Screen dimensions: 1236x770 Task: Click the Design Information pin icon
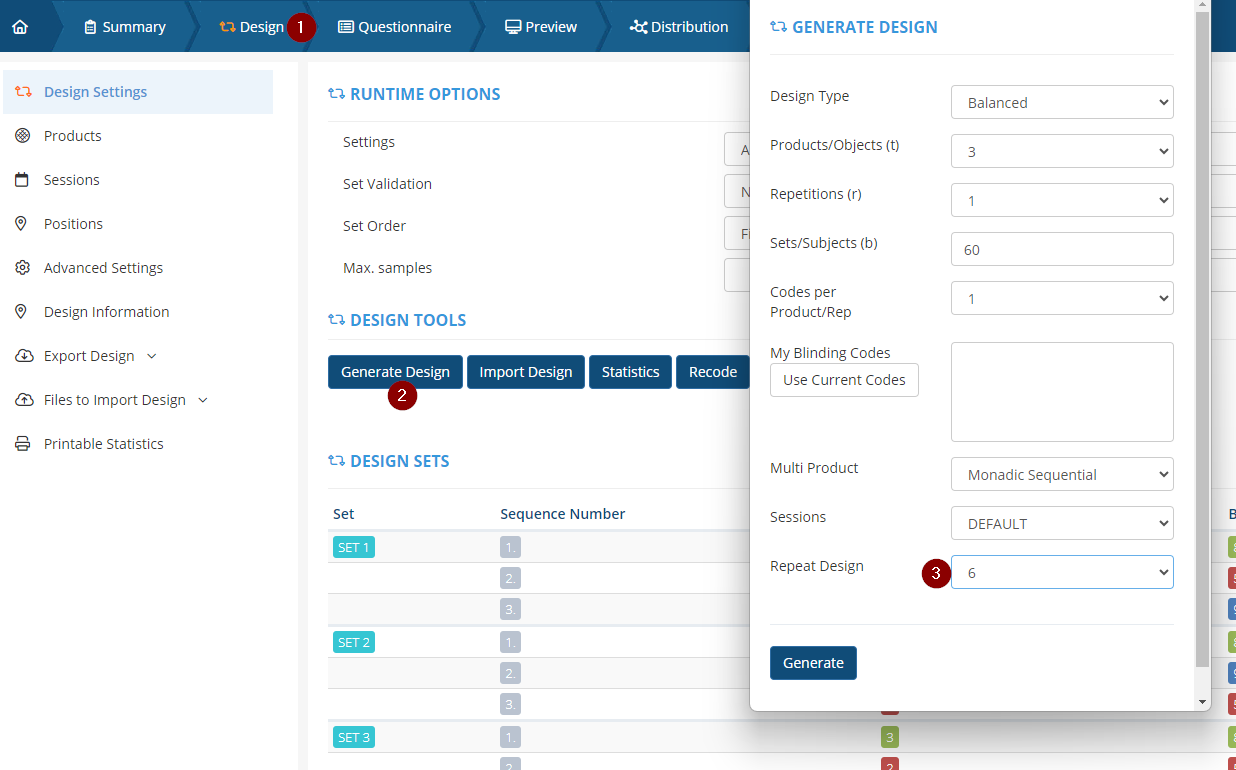22,312
